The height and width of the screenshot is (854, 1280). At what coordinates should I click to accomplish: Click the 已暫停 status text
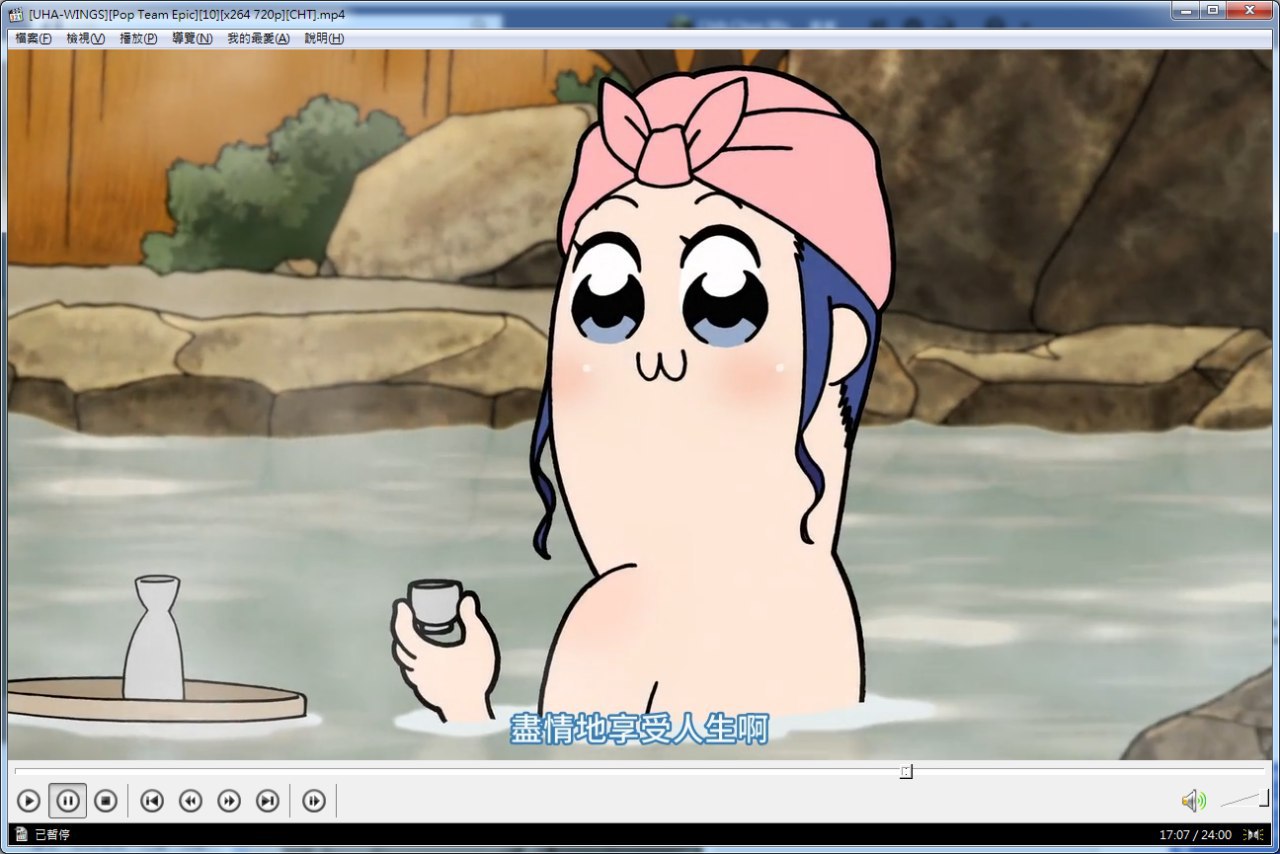(52, 834)
